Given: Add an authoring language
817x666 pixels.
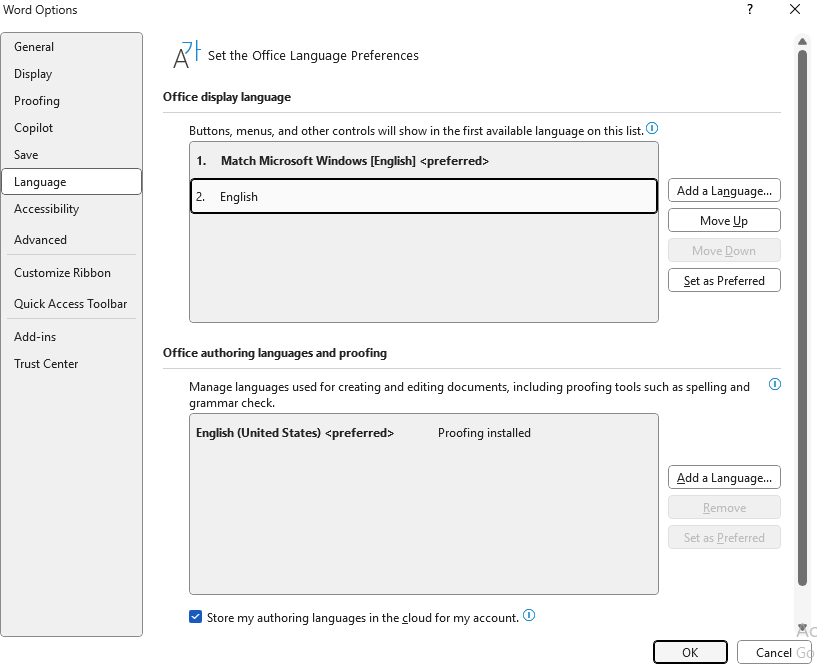Looking at the screenshot, I should point(724,478).
